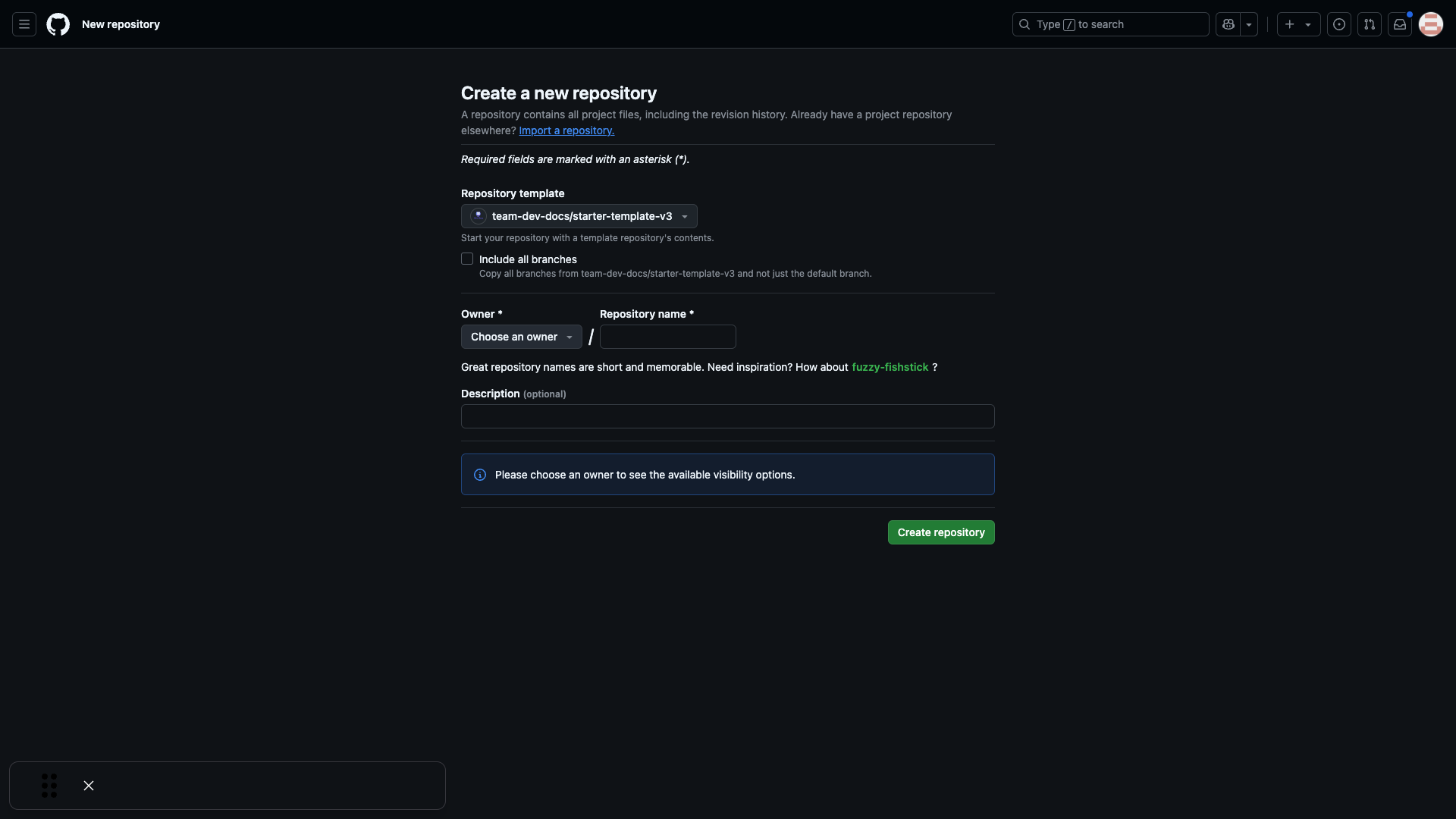Click the GitHub home logo
This screenshot has height=819, width=1456.
pos(58,24)
